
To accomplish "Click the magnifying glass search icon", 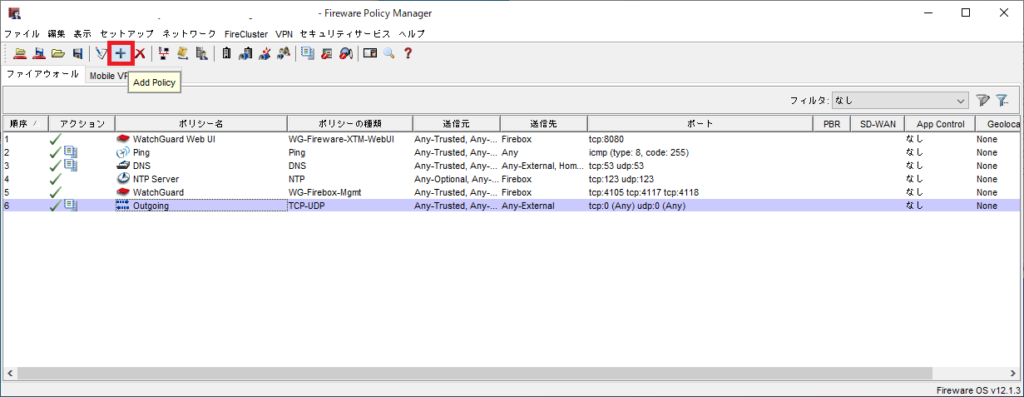I will click(389, 54).
